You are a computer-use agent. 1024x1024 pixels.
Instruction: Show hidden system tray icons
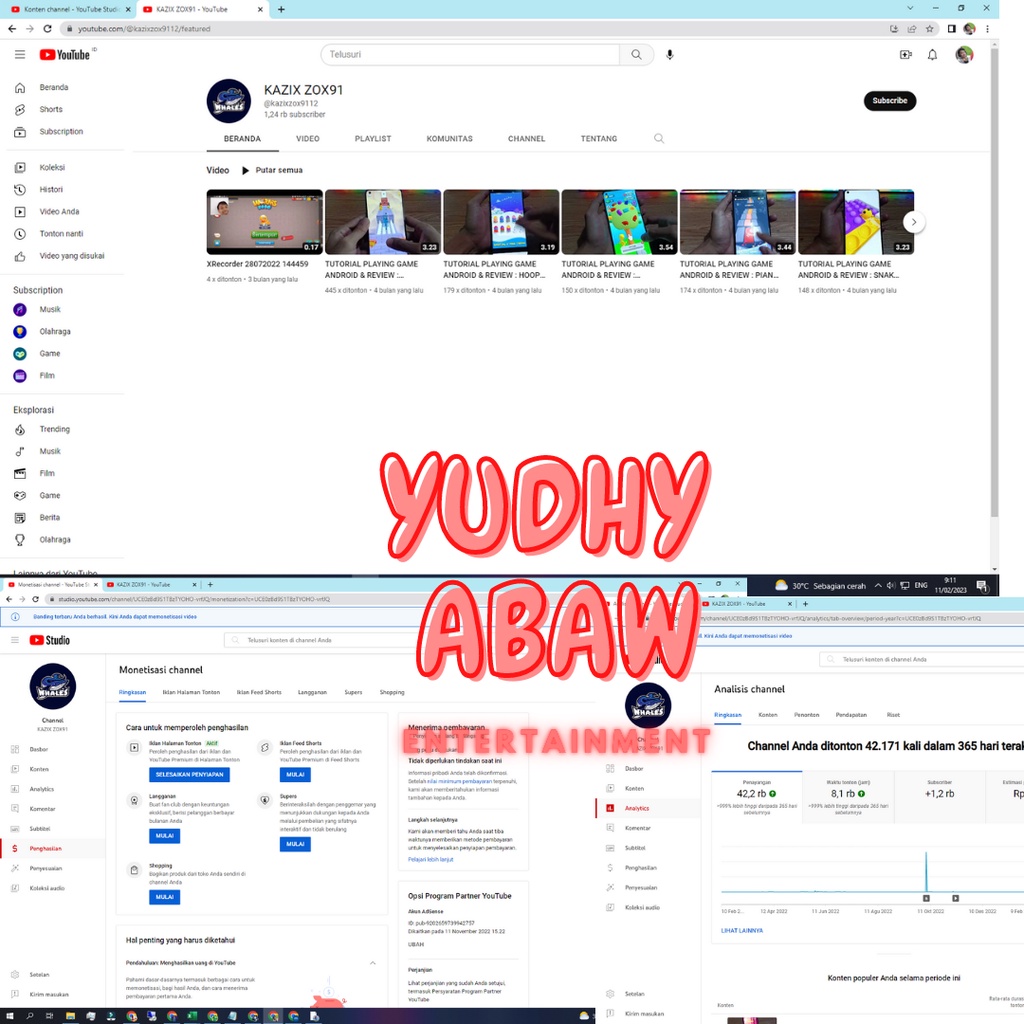[x=878, y=586]
